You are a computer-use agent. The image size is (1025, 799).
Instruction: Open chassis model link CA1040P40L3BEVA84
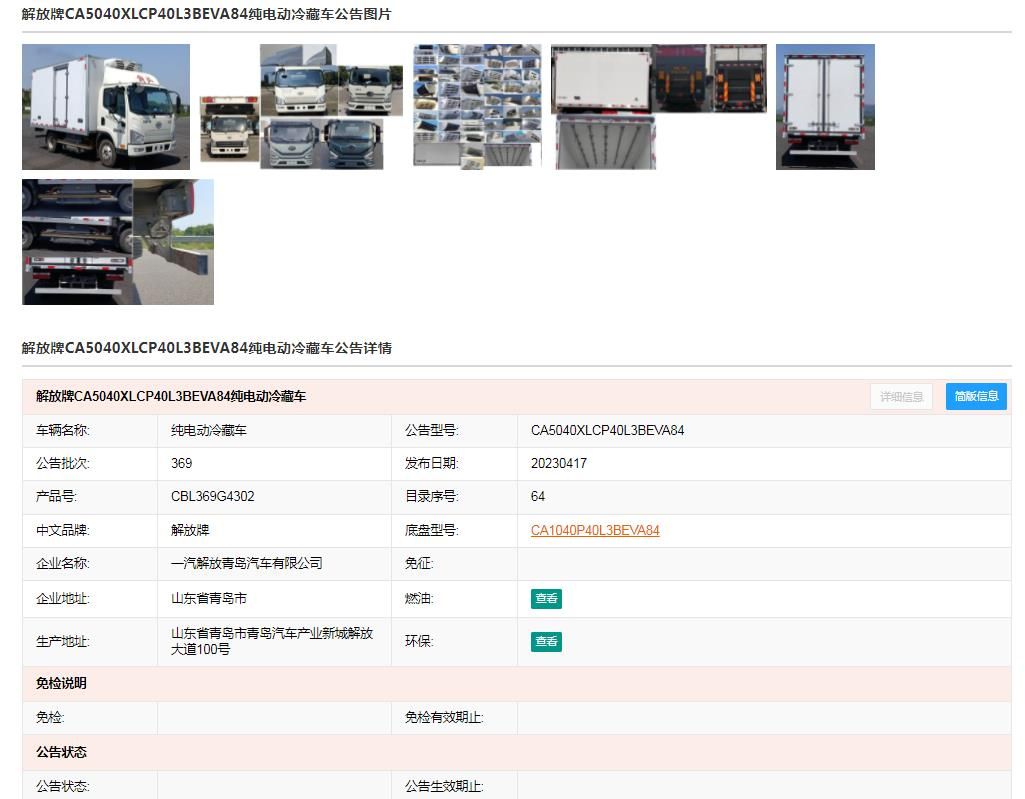click(x=595, y=531)
